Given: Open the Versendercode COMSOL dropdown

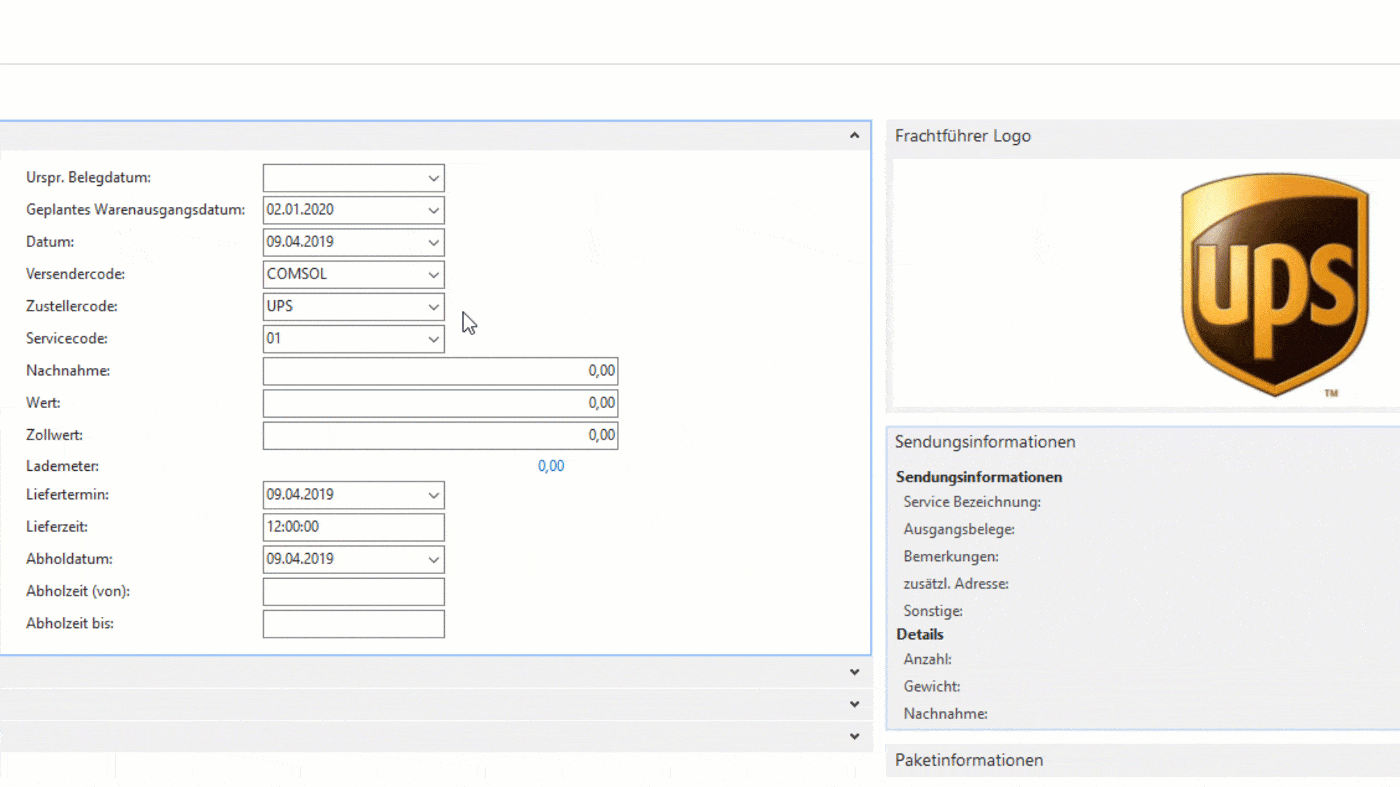Looking at the screenshot, I should coord(433,274).
